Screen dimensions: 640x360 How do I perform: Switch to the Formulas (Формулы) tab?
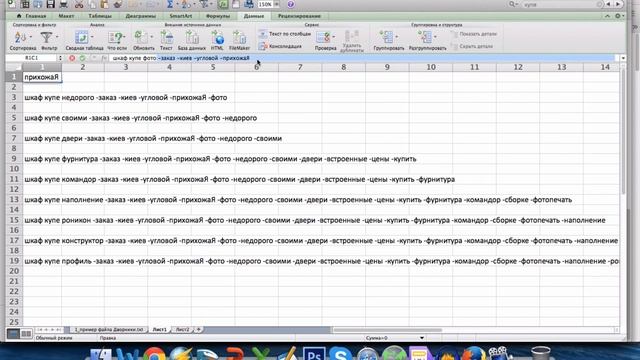[218, 16]
